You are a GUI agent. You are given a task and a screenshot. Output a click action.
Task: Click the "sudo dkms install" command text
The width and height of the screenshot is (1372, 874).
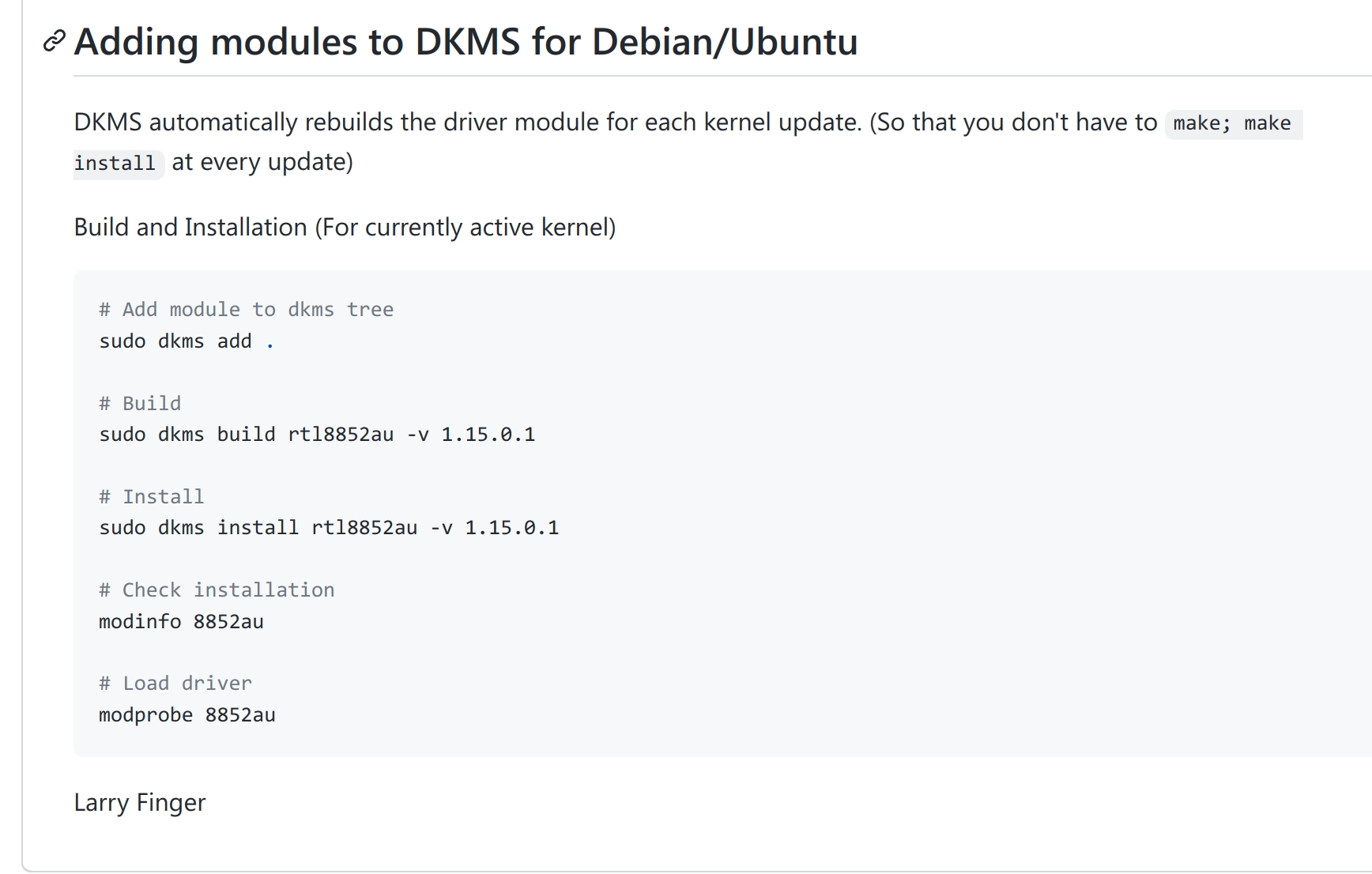[x=198, y=527]
